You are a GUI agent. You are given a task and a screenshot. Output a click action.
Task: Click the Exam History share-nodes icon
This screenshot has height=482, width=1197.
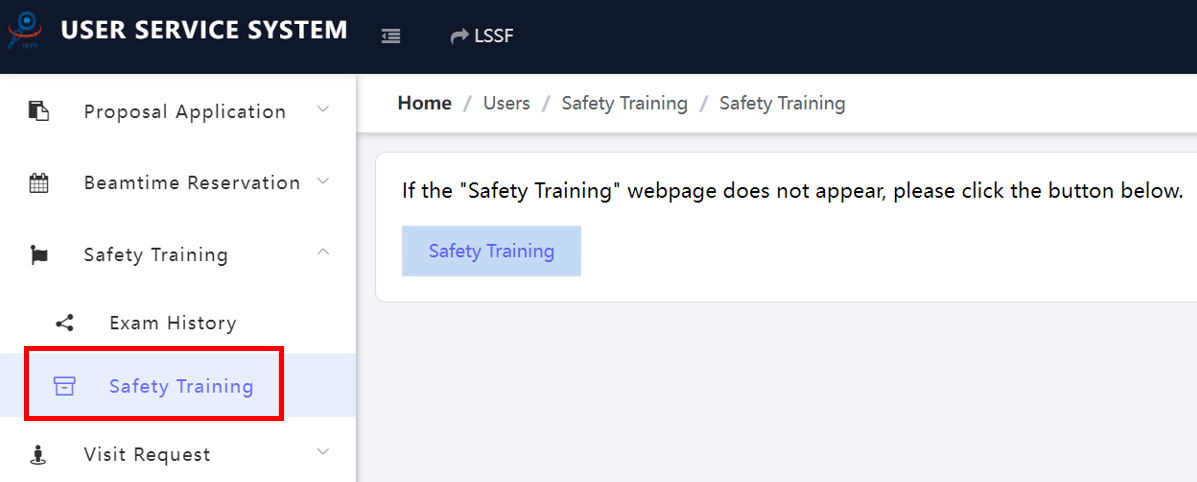pyautogui.click(x=65, y=323)
